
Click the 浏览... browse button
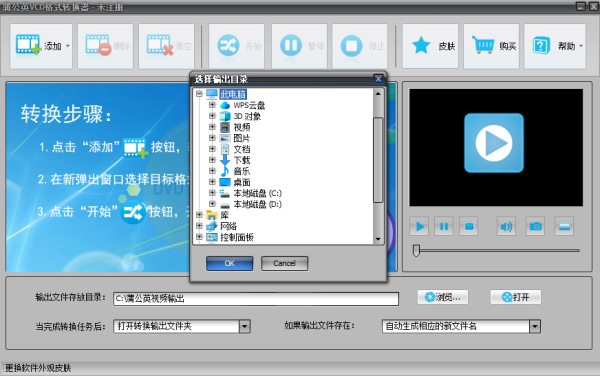pyautogui.click(x=443, y=297)
